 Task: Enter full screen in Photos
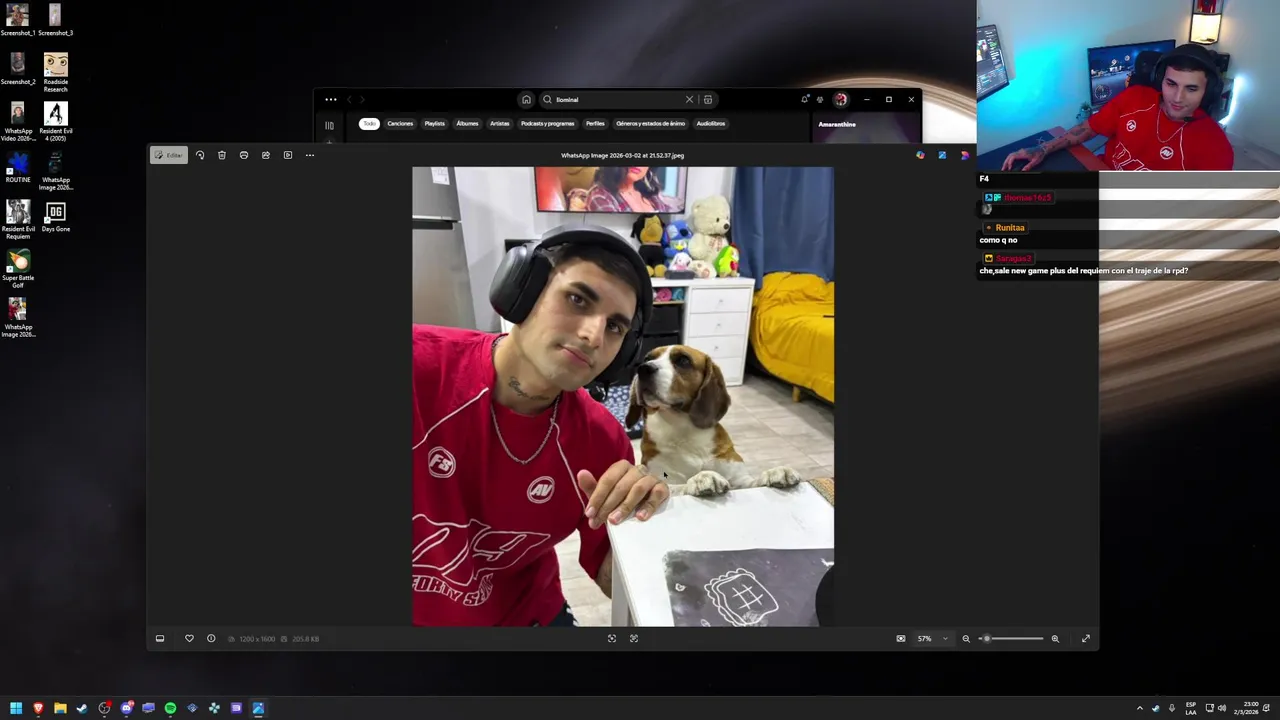pos(1086,638)
